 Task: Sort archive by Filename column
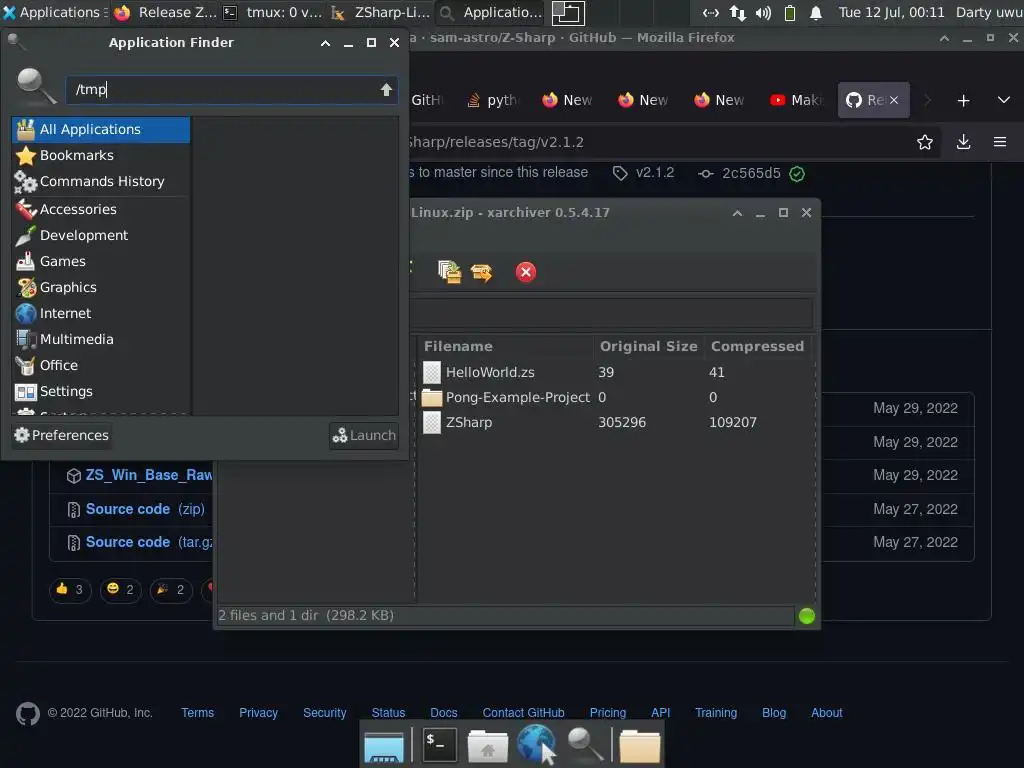(505, 346)
